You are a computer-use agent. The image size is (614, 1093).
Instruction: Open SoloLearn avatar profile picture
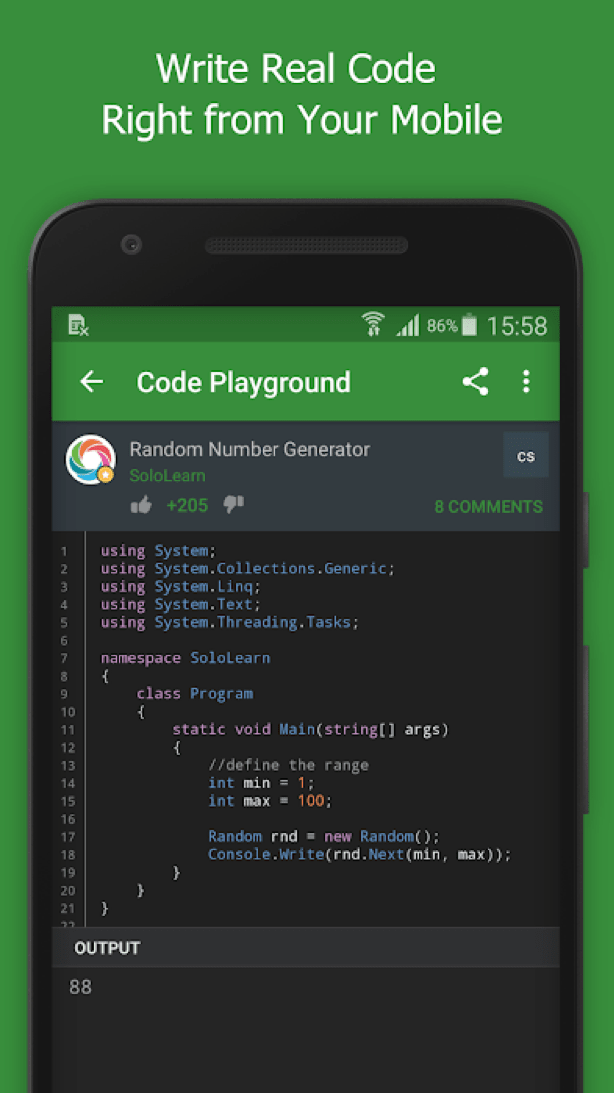[x=91, y=460]
